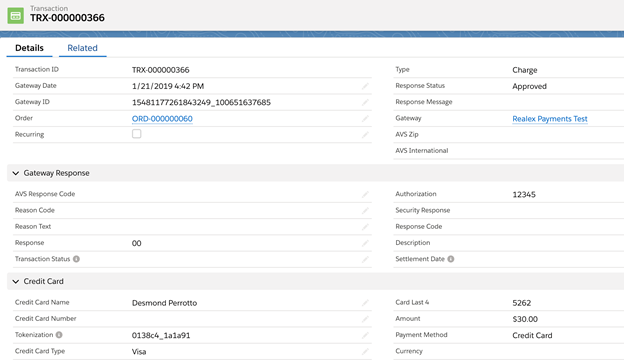The width and height of the screenshot is (624, 363).
Task: Collapse the Credit Card section
Action: pos(16,281)
